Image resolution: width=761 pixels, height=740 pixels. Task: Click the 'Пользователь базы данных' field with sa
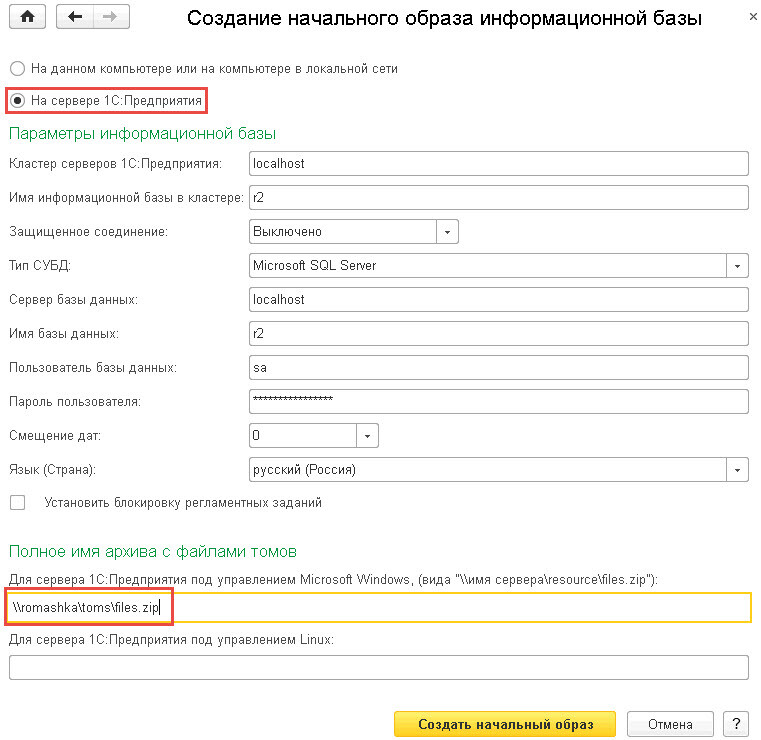498,367
